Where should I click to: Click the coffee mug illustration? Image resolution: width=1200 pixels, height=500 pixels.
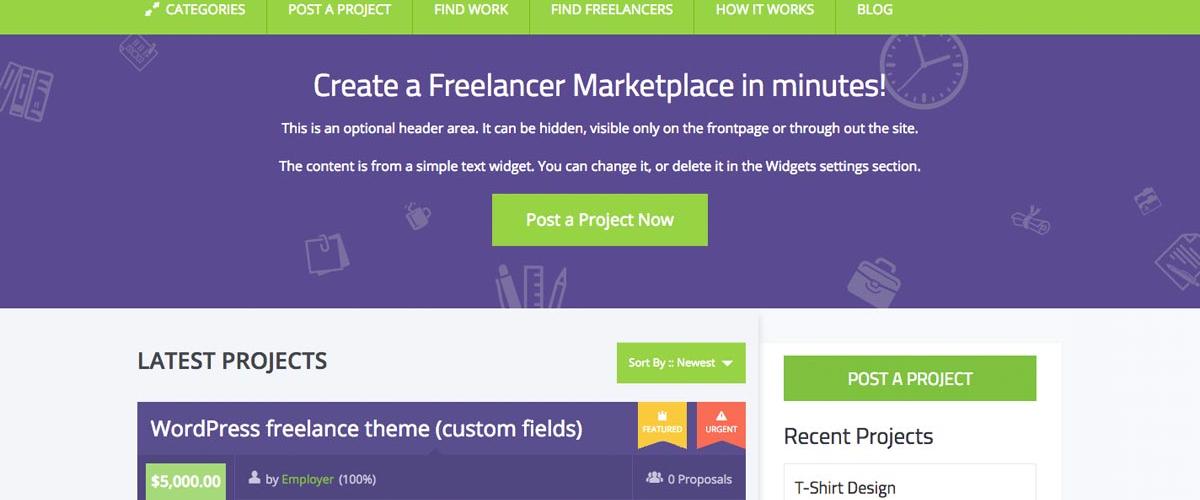tap(418, 214)
